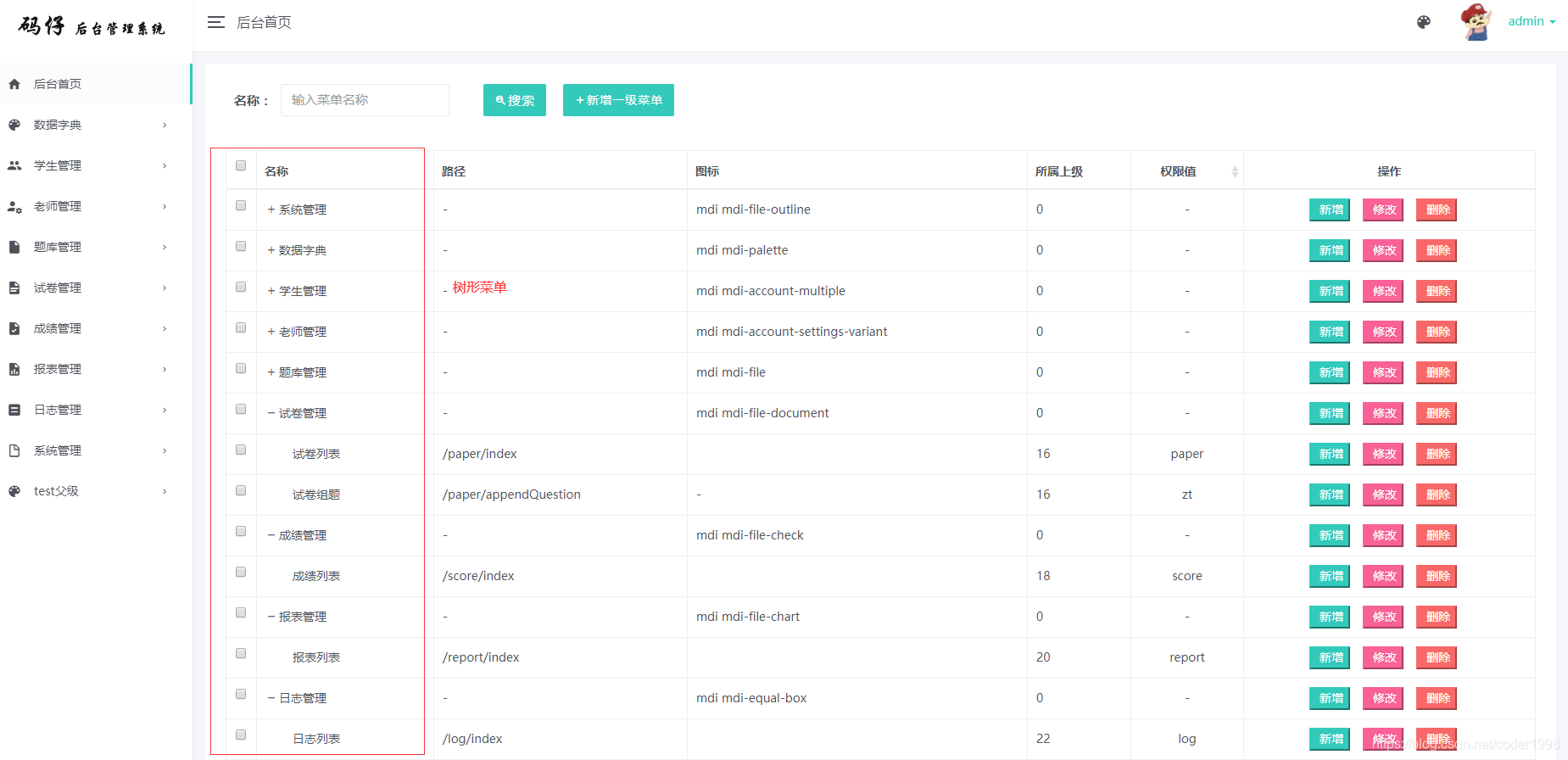Check the 题库管理 row checkbox
Image resolution: width=1568 pixels, height=760 pixels.
tap(241, 368)
